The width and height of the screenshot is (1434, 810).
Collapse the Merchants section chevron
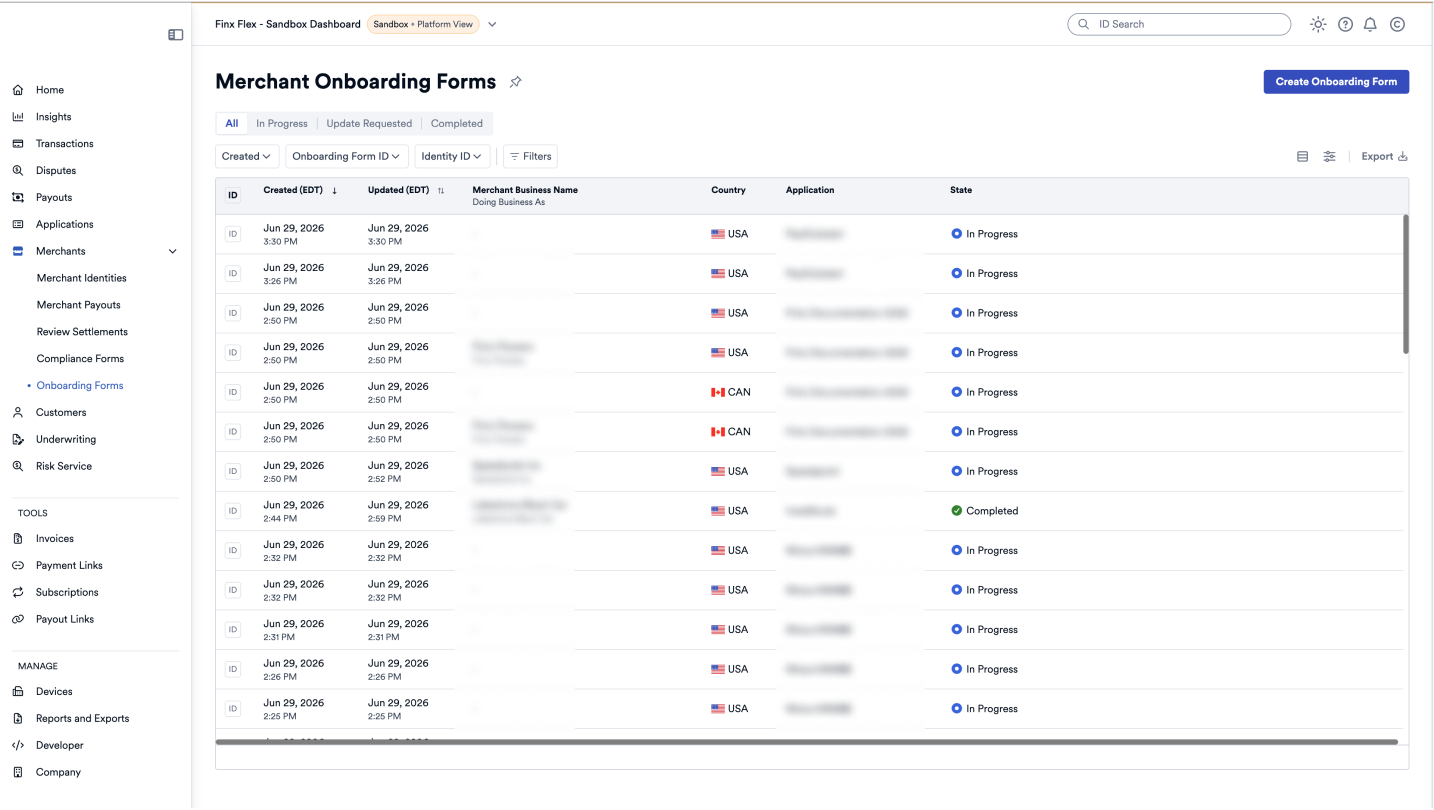coord(172,252)
